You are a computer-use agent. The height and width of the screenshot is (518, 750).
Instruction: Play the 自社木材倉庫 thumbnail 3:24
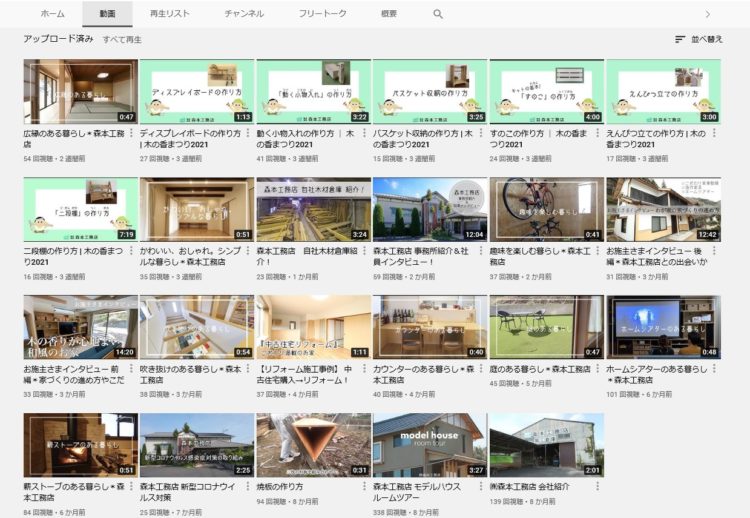point(314,209)
